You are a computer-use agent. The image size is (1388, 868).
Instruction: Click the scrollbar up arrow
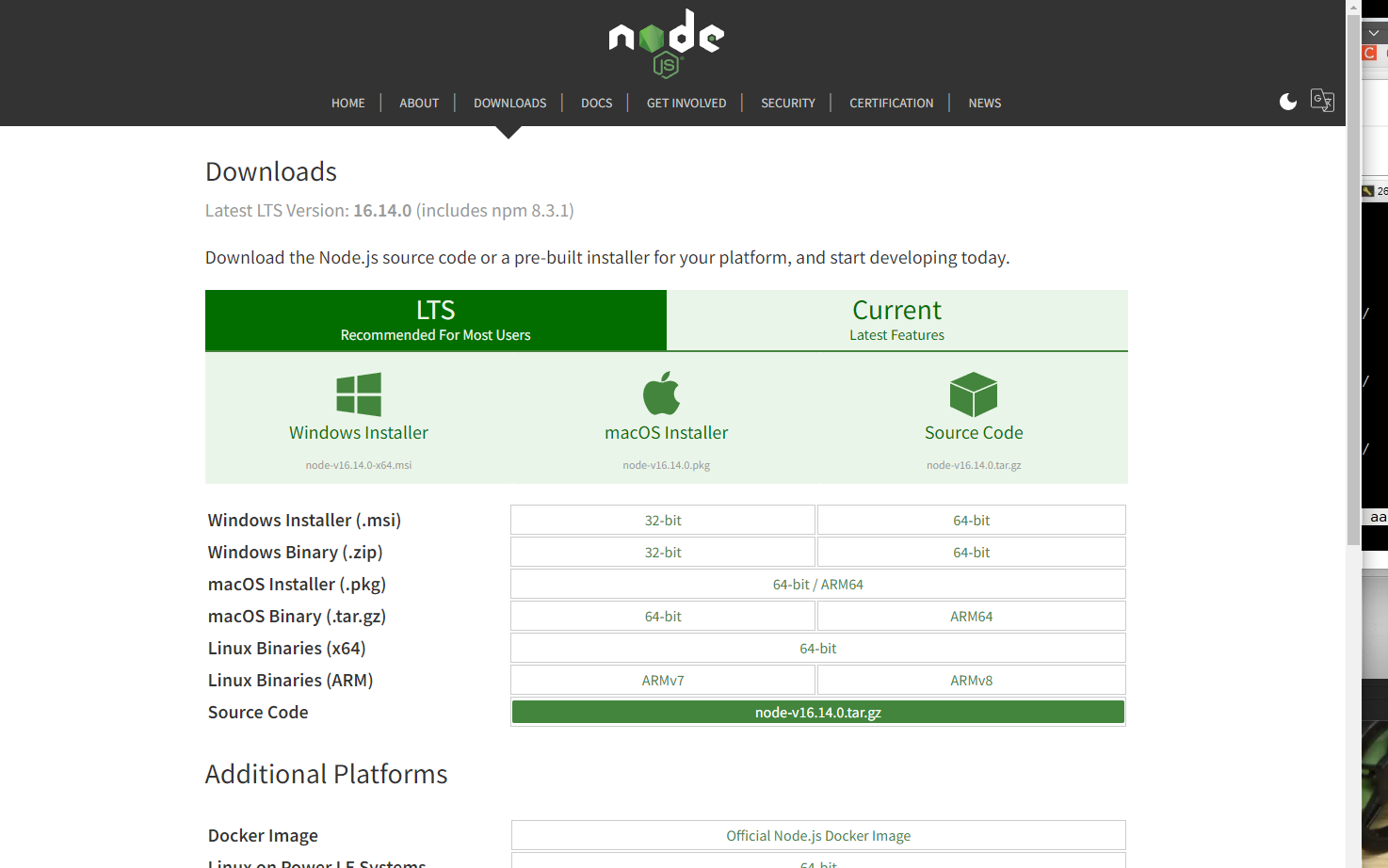[x=1354, y=8]
